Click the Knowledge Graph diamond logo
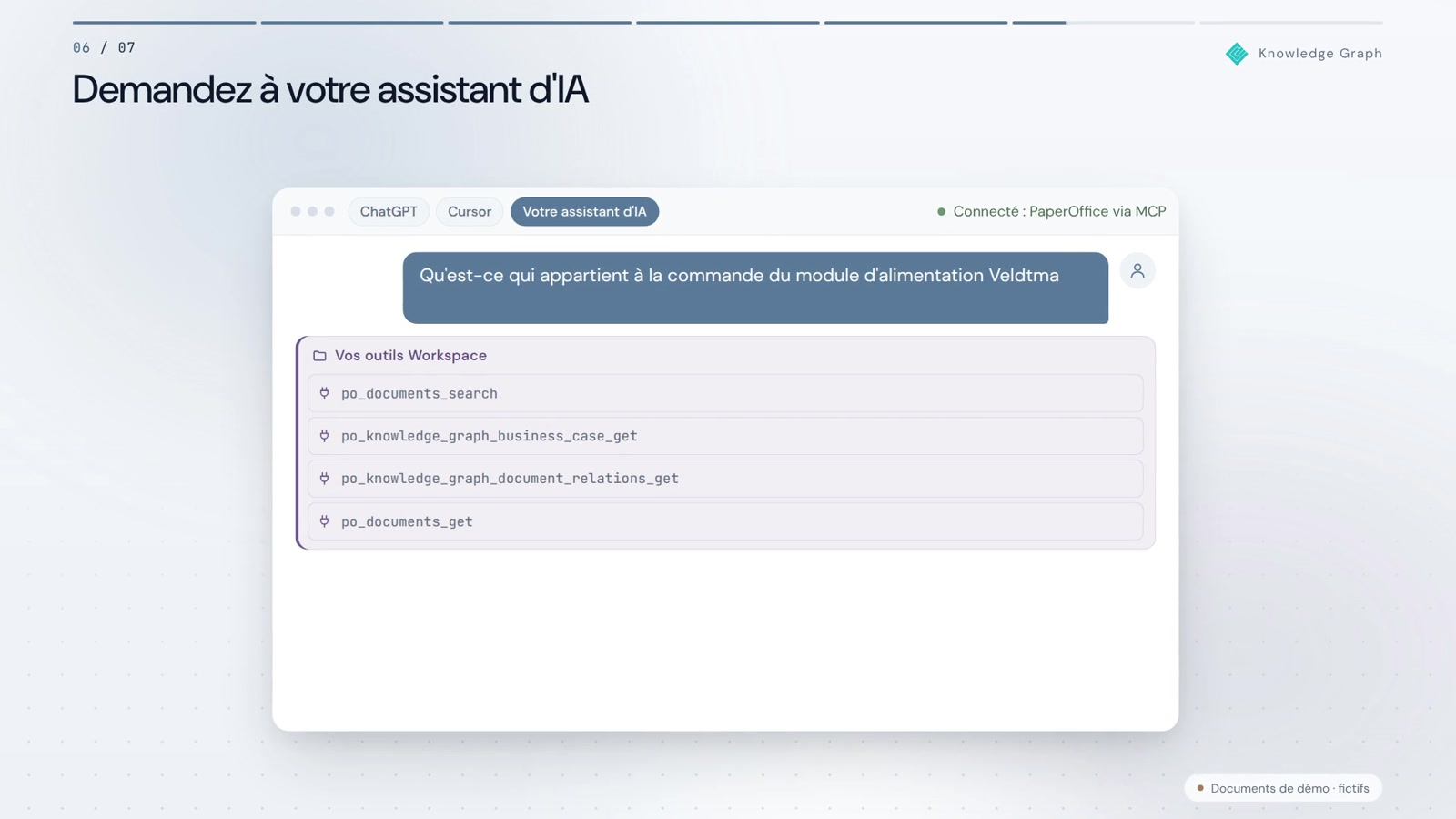1456x819 pixels. (x=1237, y=54)
